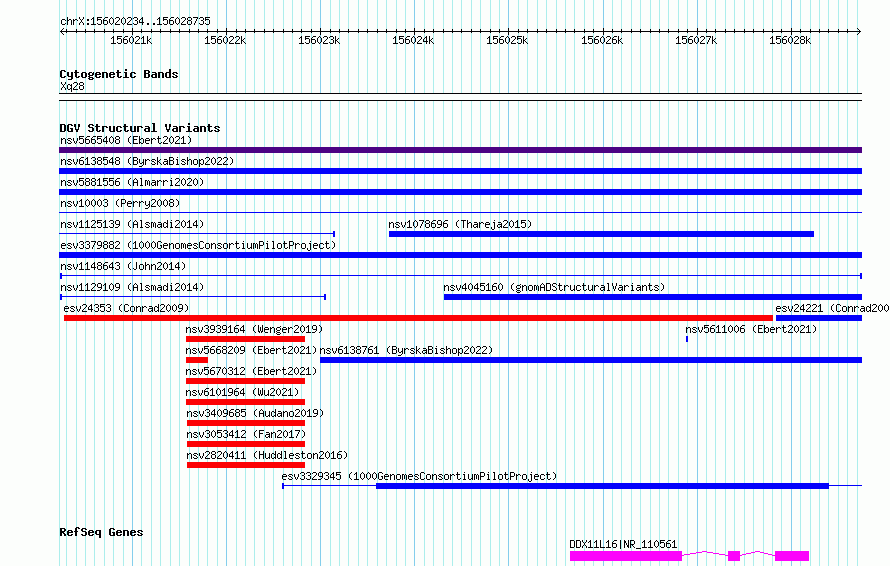Image resolution: width=890 pixels, height=566 pixels.
Task: Select the dark purple nsv5665408 variant bar
Action: (x=460, y=150)
